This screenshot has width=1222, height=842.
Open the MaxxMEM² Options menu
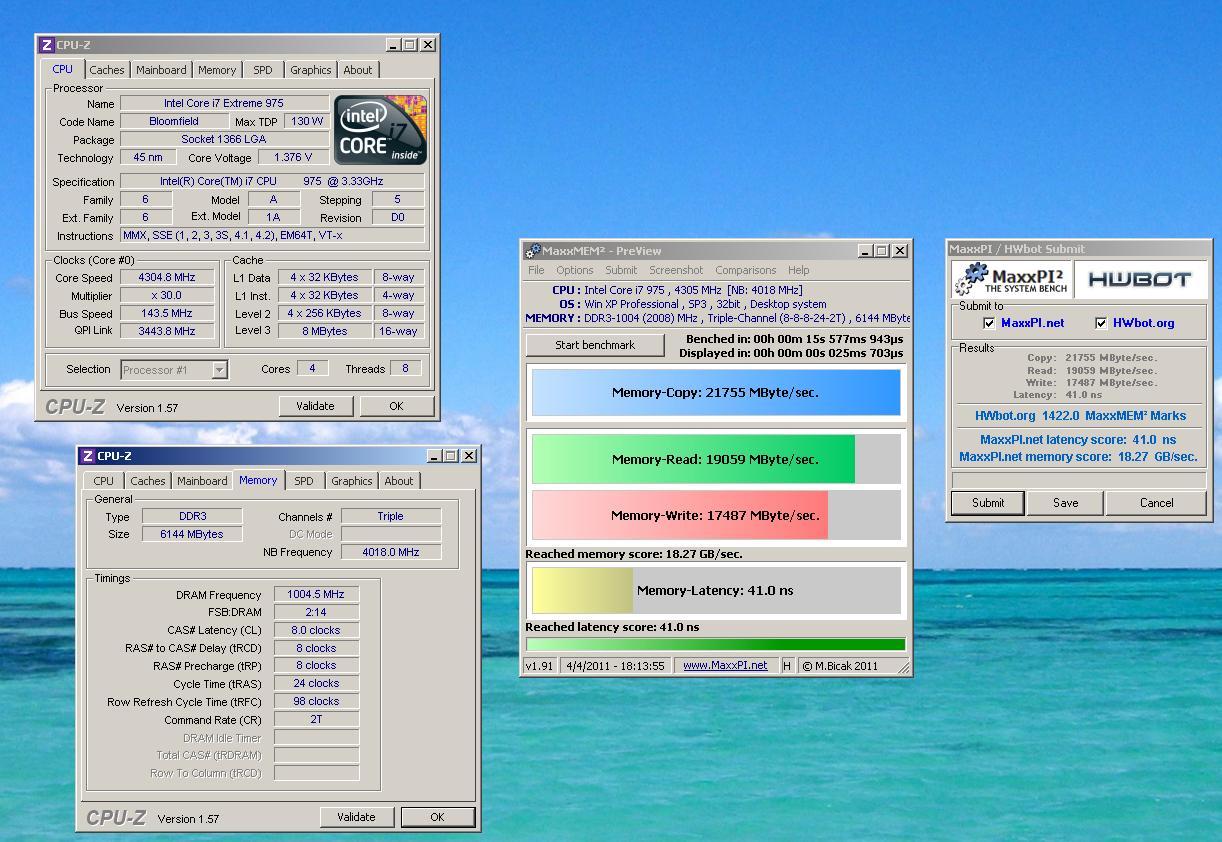tap(575, 270)
